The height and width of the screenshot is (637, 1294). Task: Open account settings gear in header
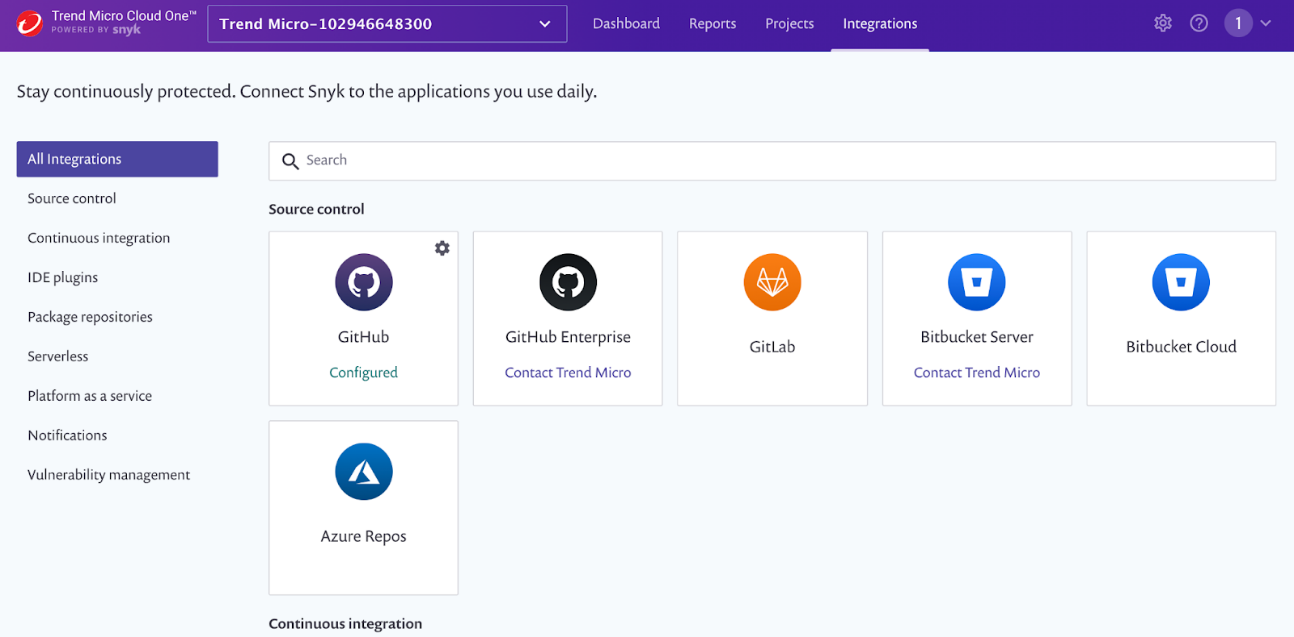click(1162, 23)
